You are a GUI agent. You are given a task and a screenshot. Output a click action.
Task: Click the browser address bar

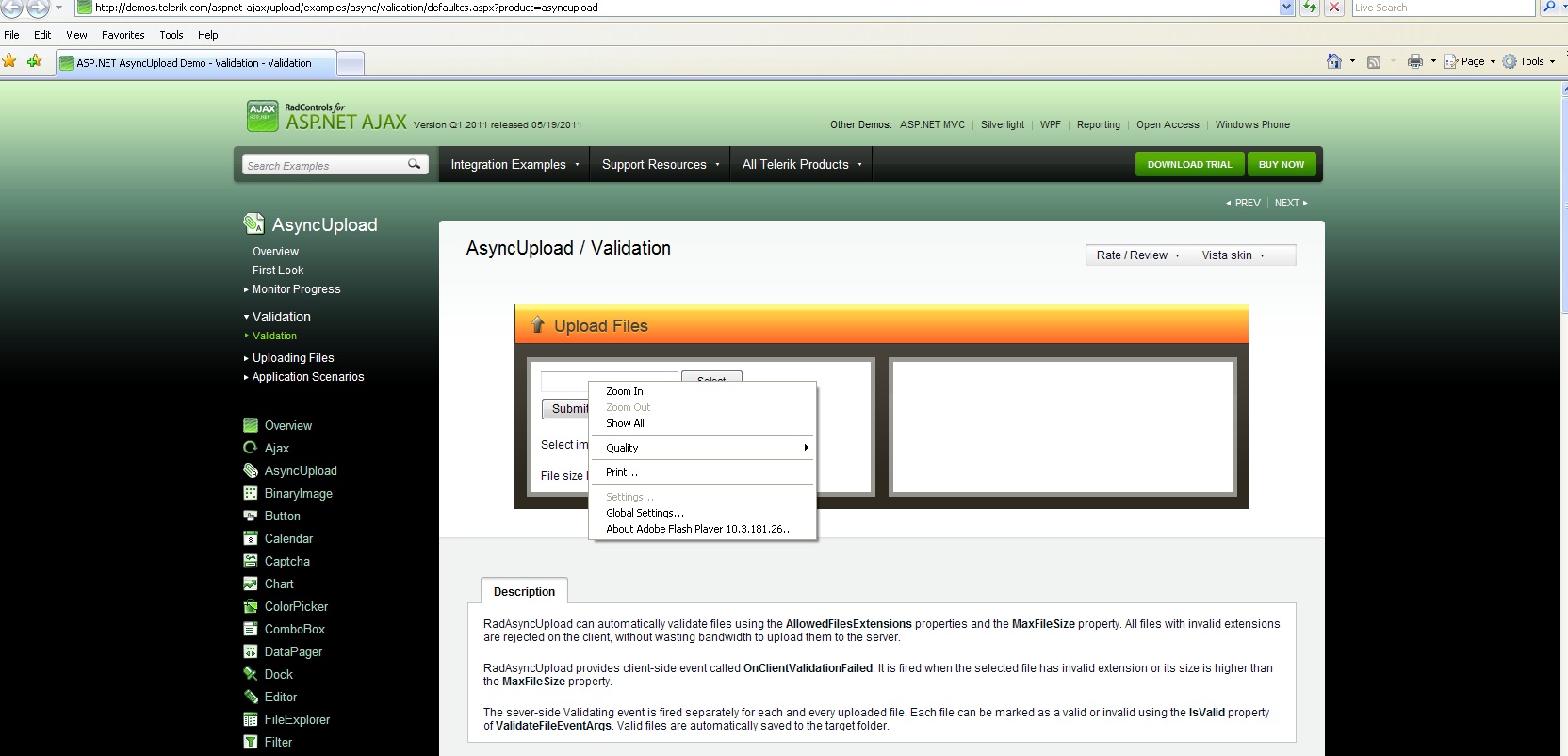coord(677,8)
